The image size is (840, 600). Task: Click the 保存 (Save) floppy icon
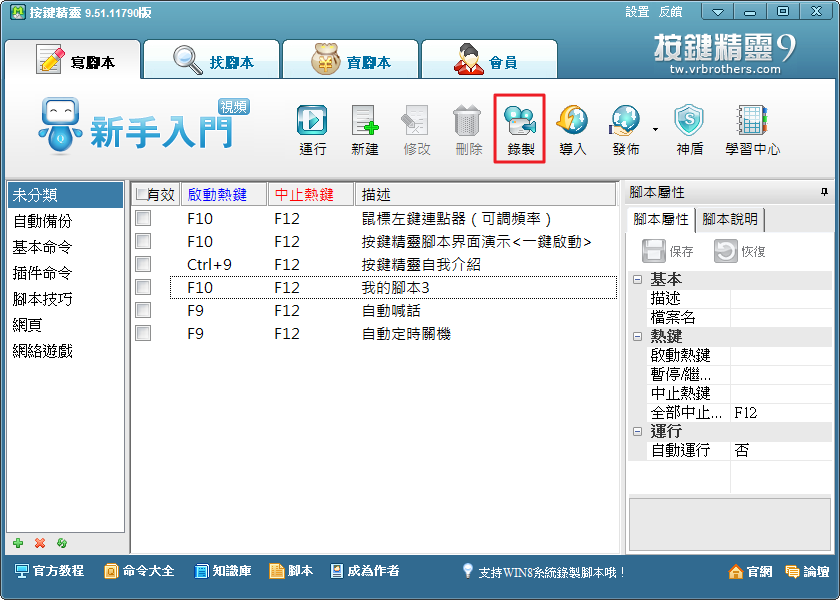tap(668, 251)
